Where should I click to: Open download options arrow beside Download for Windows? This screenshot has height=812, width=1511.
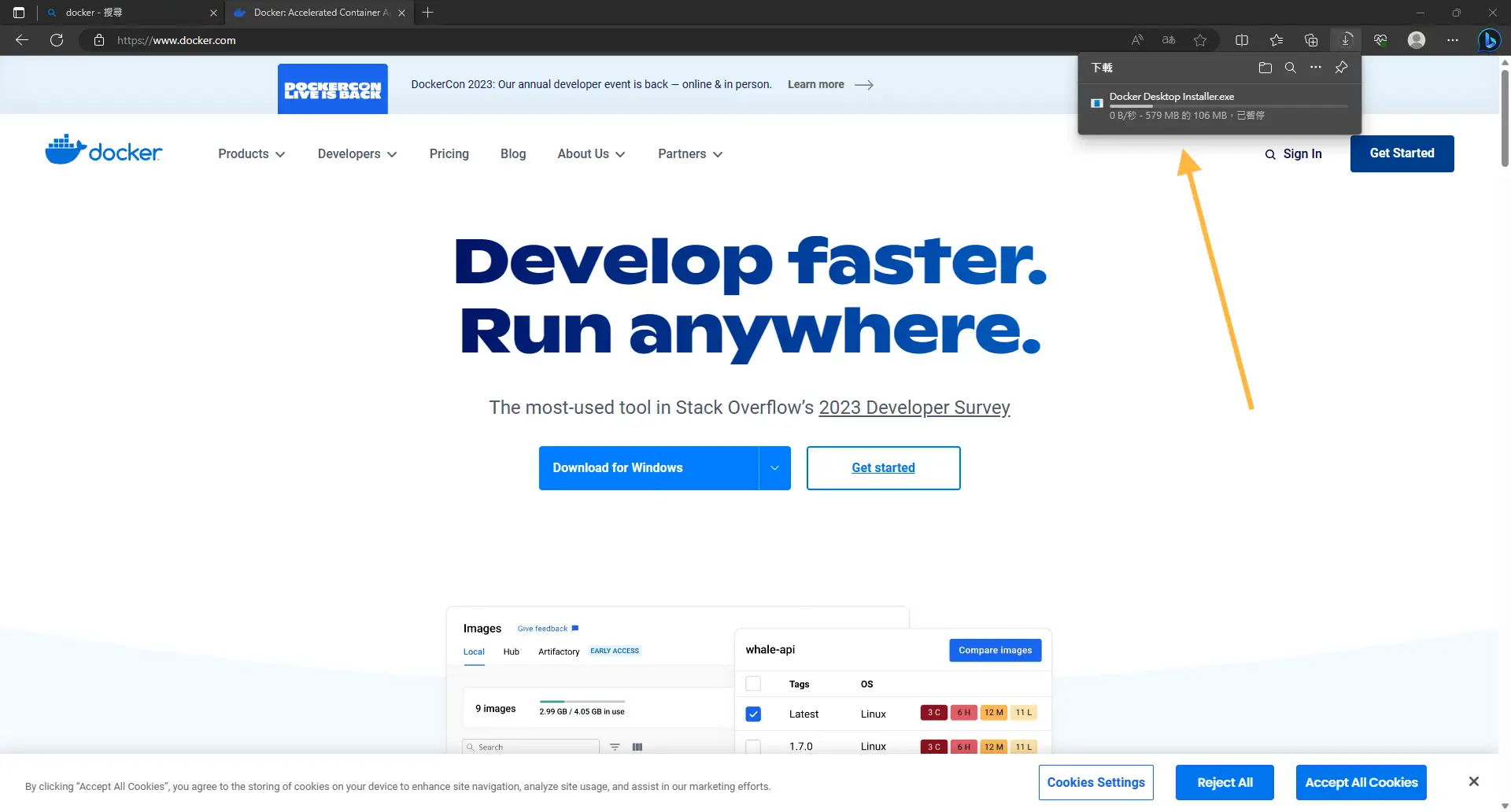[774, 468]
